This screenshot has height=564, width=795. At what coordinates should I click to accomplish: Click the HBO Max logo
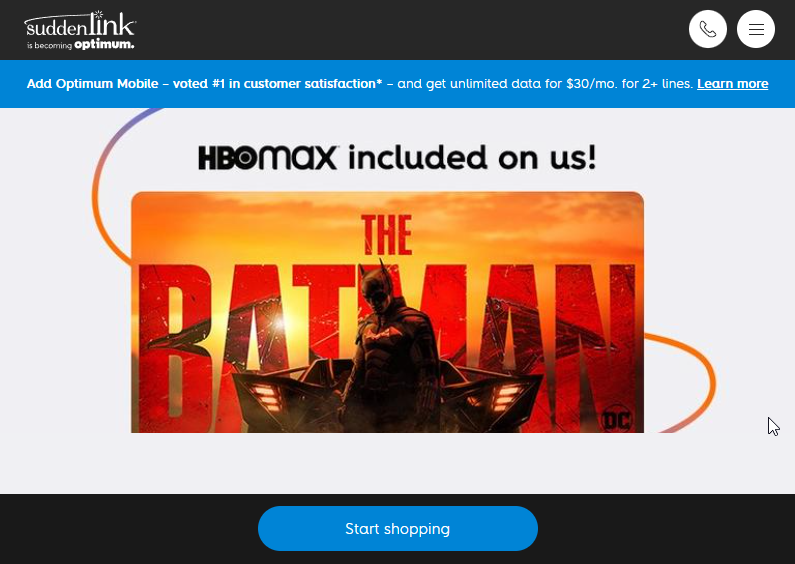tap(268, 157)
